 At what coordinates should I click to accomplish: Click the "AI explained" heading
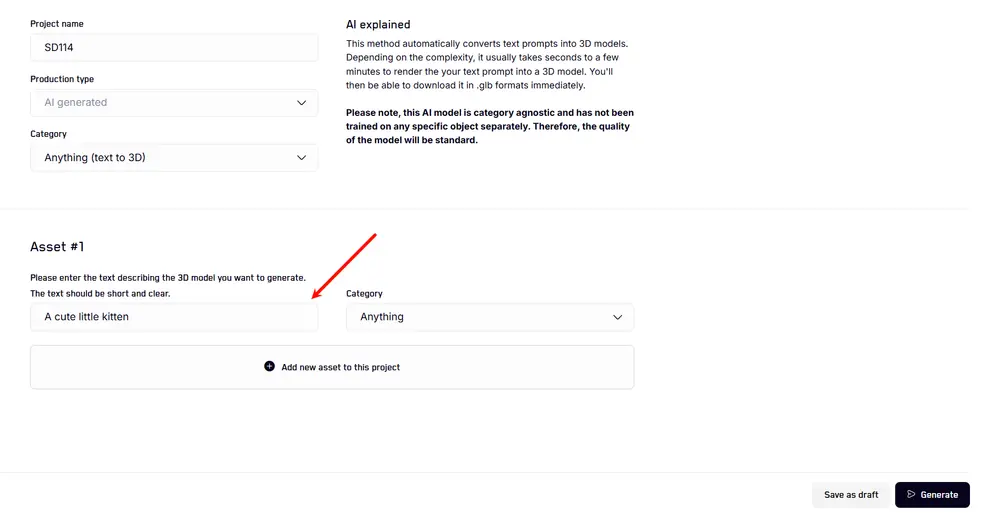[x=378, y=24]
